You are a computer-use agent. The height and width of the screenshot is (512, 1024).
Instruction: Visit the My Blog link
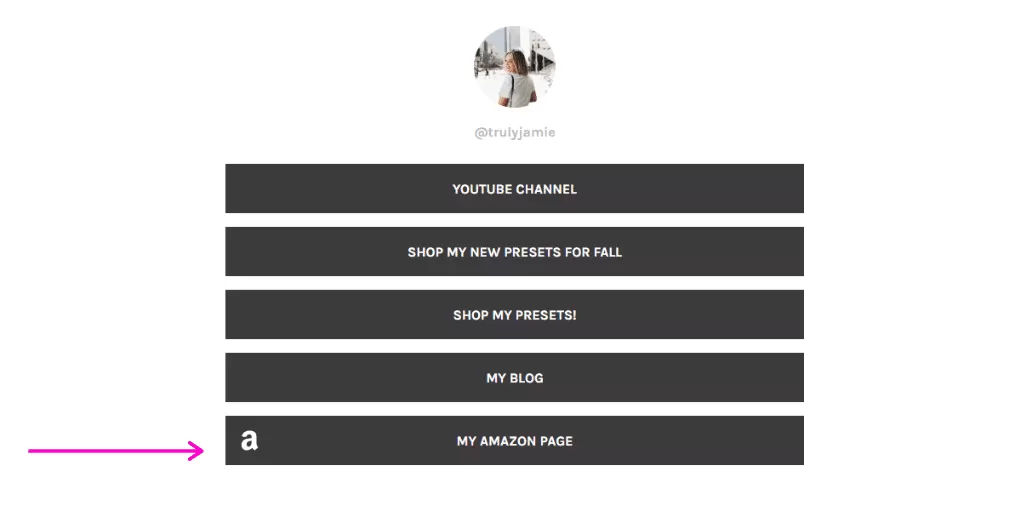[x=514, y=377]
